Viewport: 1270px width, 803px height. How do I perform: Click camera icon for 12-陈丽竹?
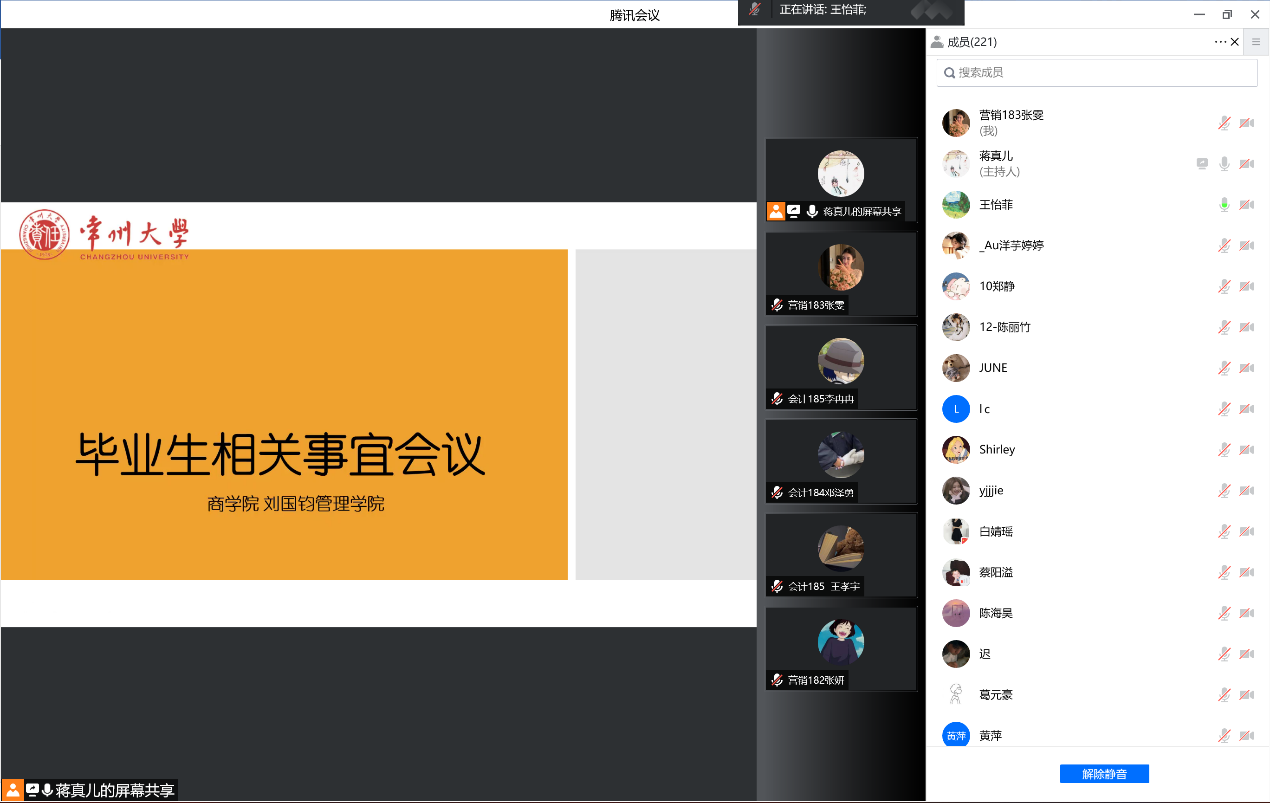(1247, 328)
